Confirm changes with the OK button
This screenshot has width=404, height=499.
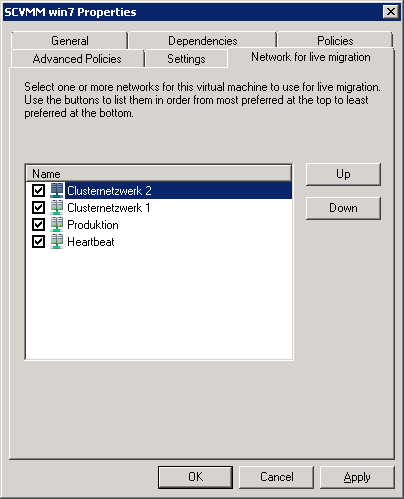tap(195, 477)
